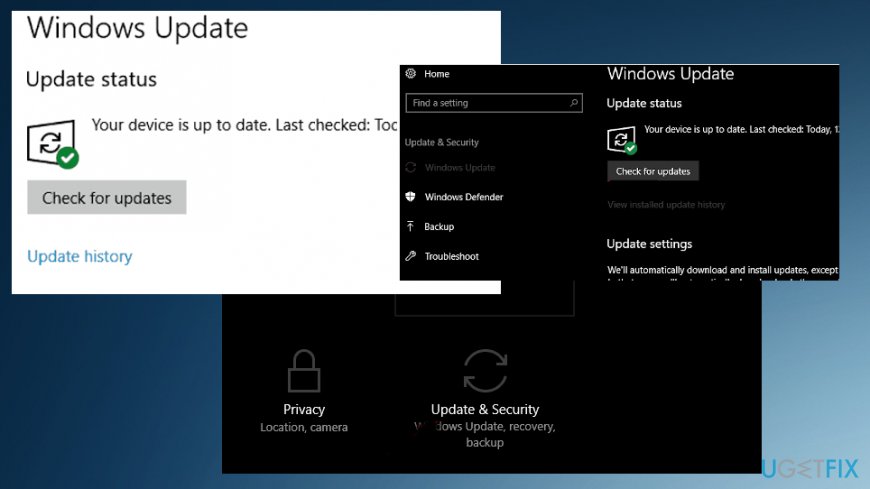The width and height of the screenshot is (870, 489).
Task: Open Windows Defender section
Action: (x=464, y=197)
